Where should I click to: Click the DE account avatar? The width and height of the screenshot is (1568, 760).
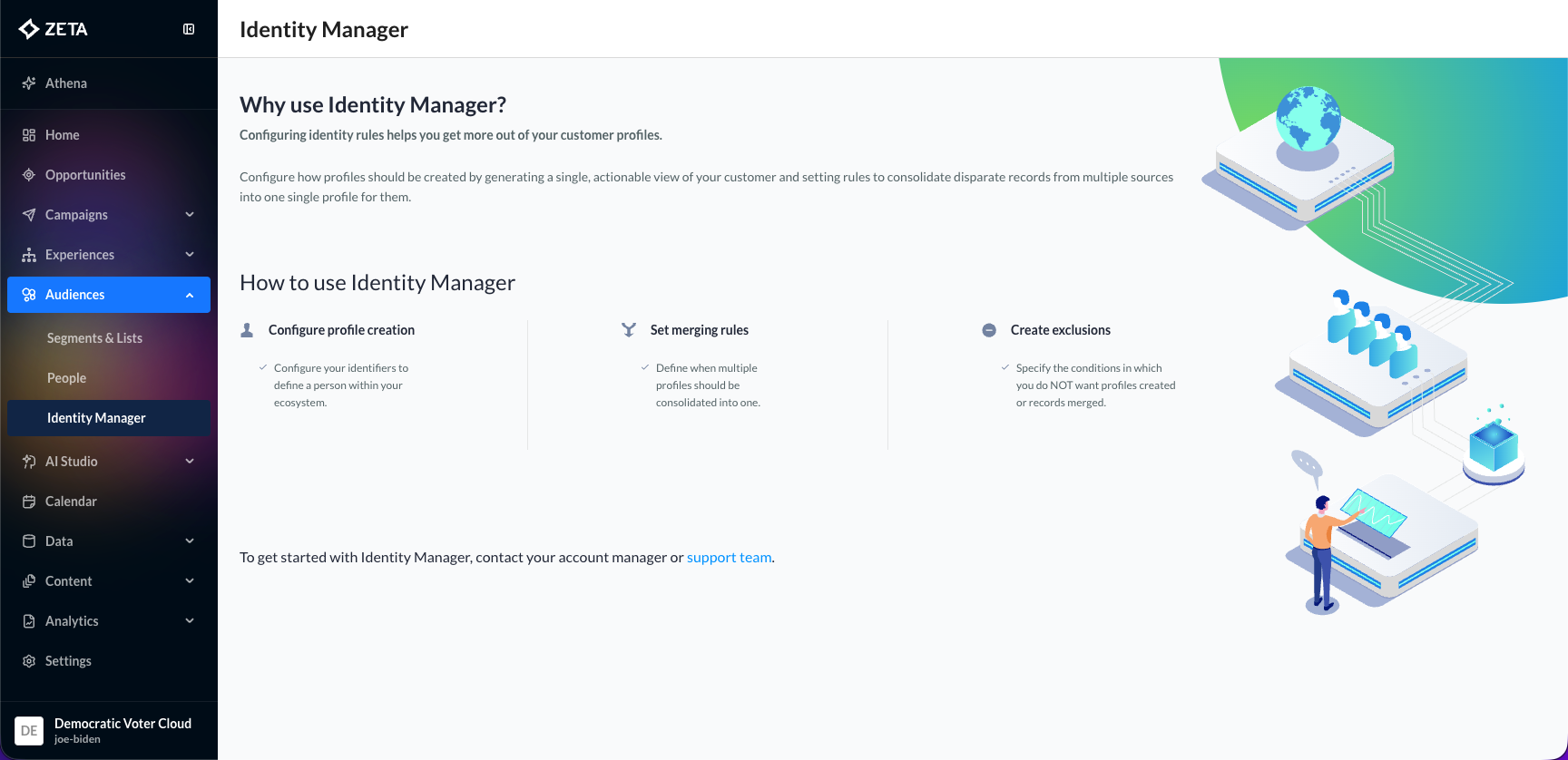click(x=29, y=731)
